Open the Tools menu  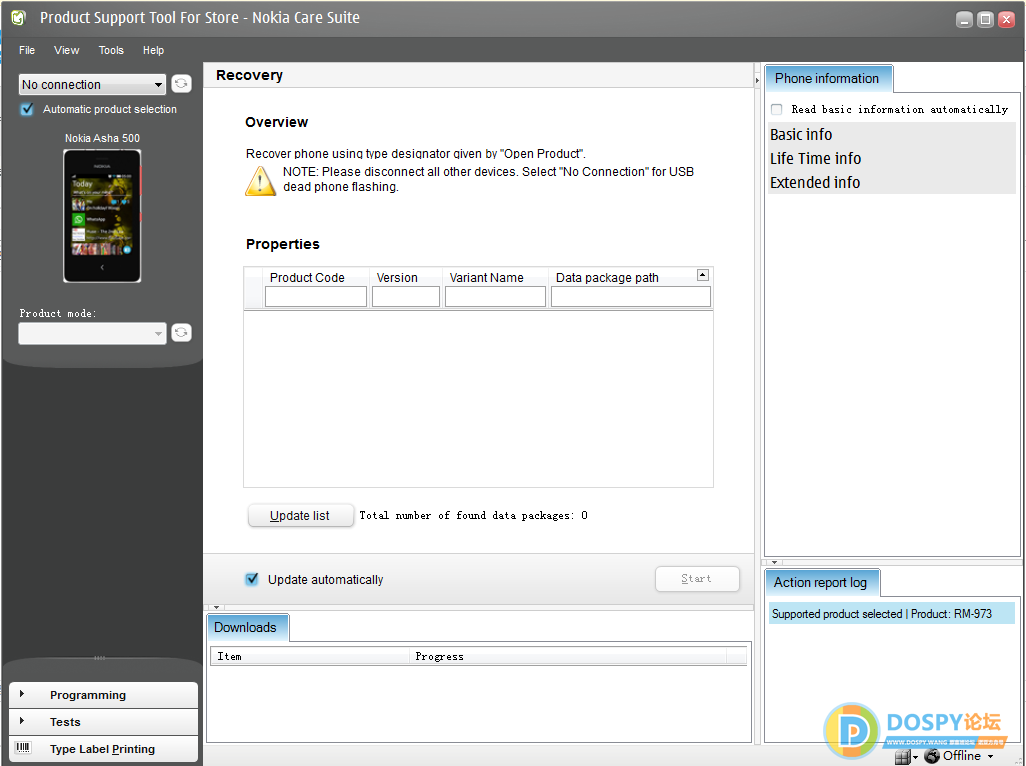click(111, 50)
